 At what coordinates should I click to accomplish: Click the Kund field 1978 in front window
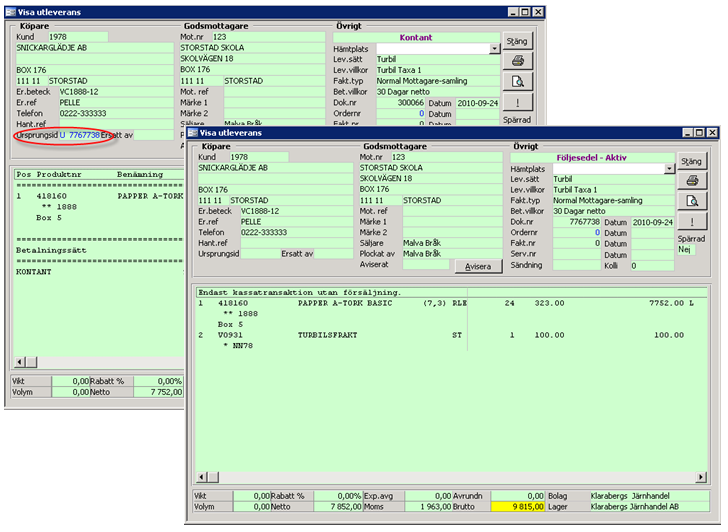click(x=259, y=157)
